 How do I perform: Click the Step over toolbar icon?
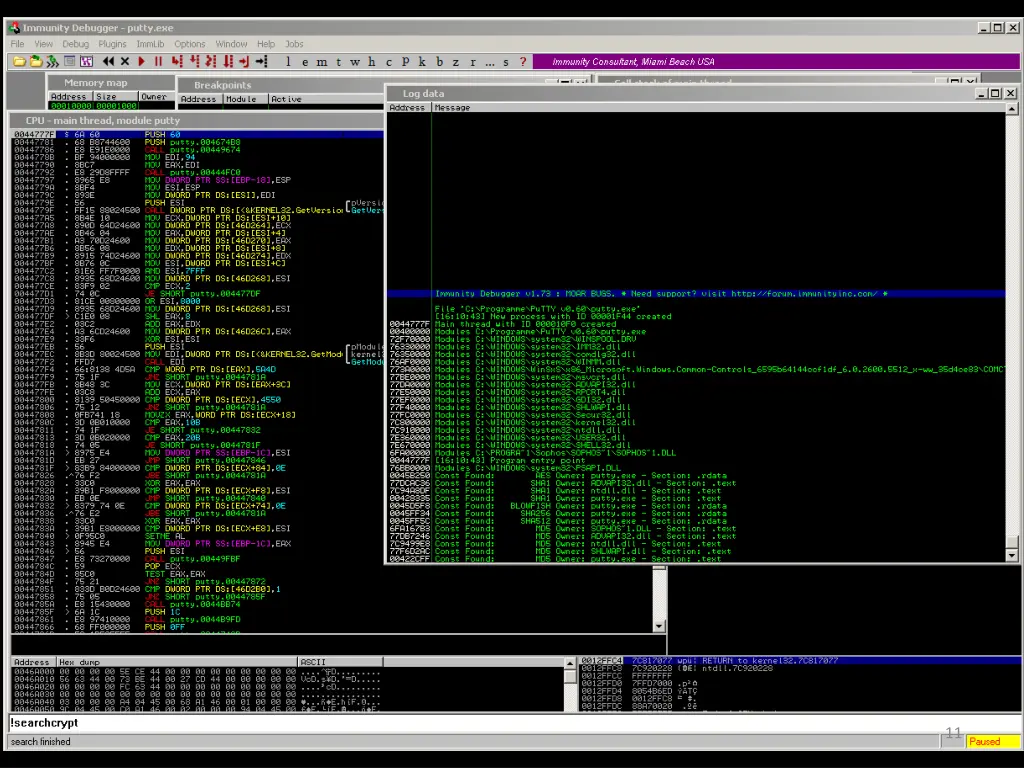click(194, 61)
